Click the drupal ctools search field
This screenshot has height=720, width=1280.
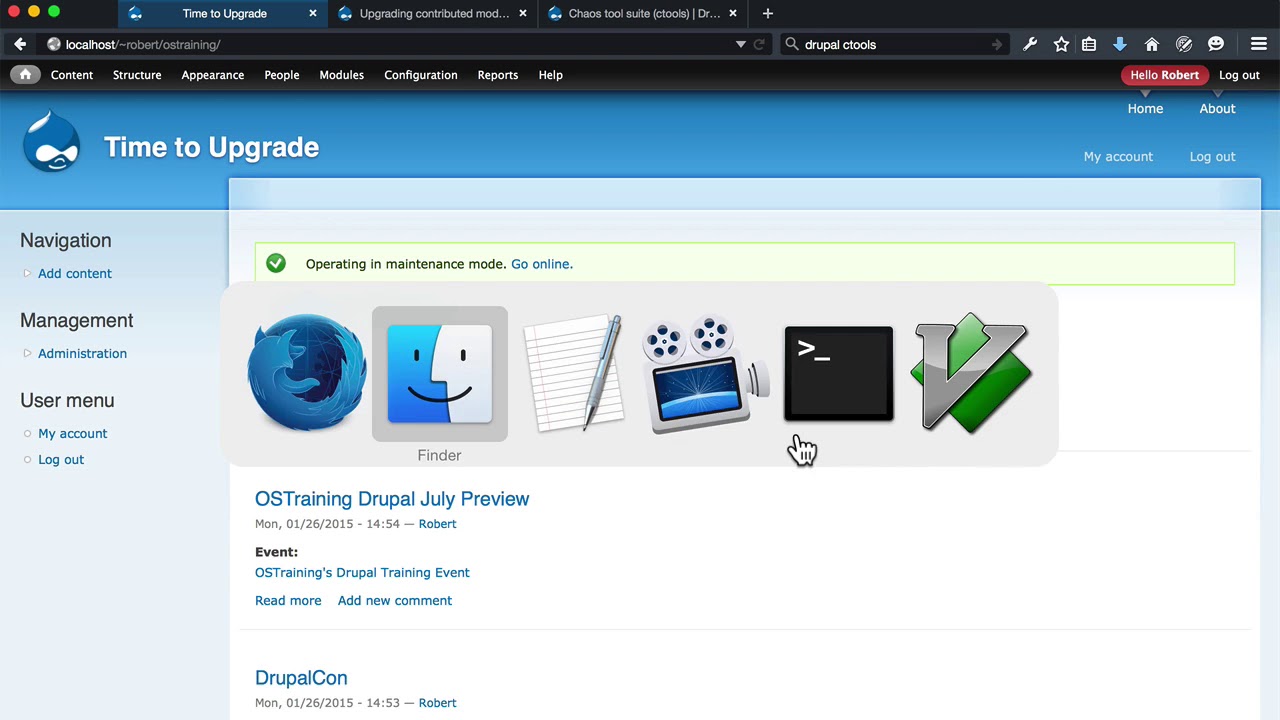point(893,44)
